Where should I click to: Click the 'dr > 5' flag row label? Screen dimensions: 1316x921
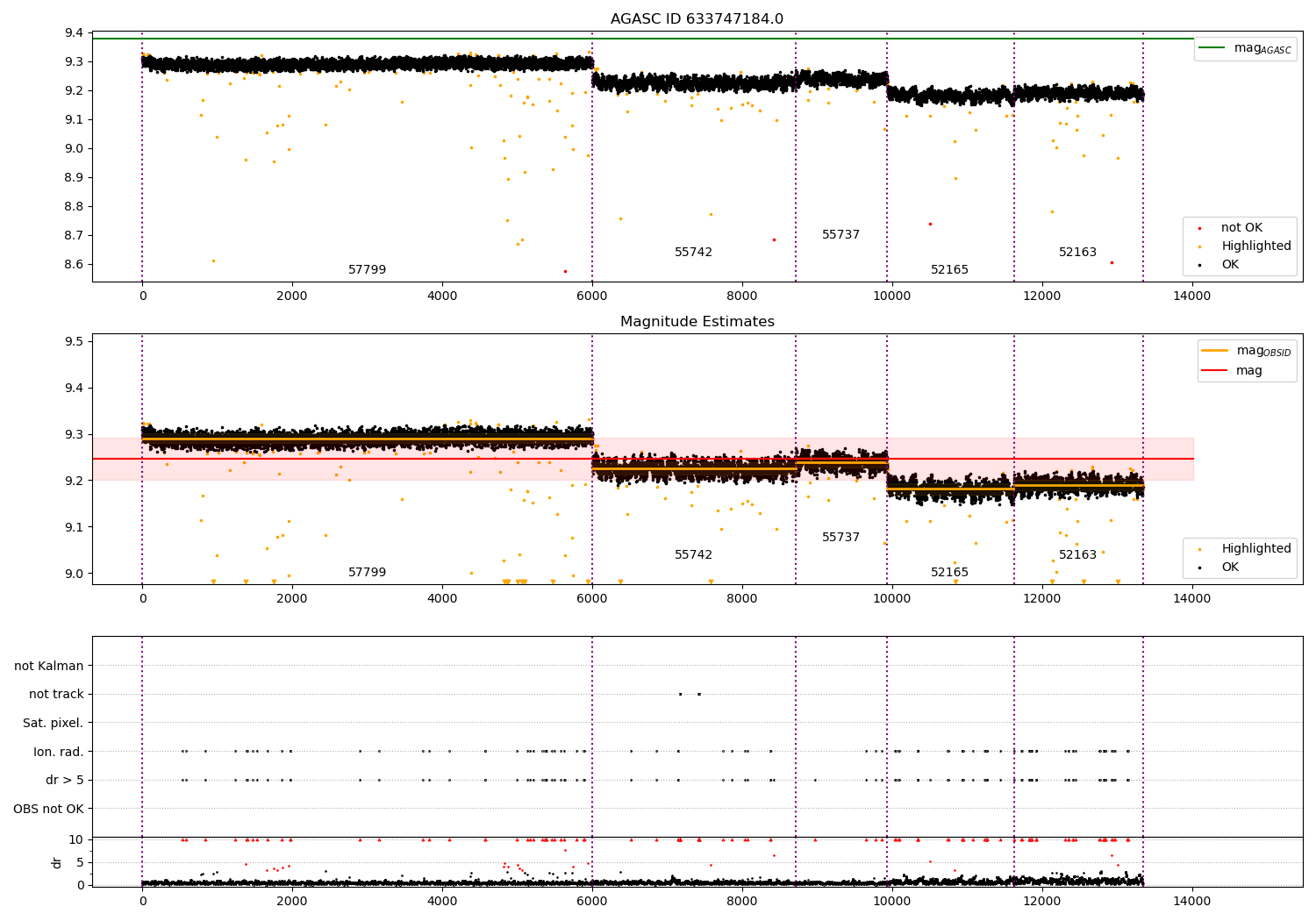tap(65, 780)
